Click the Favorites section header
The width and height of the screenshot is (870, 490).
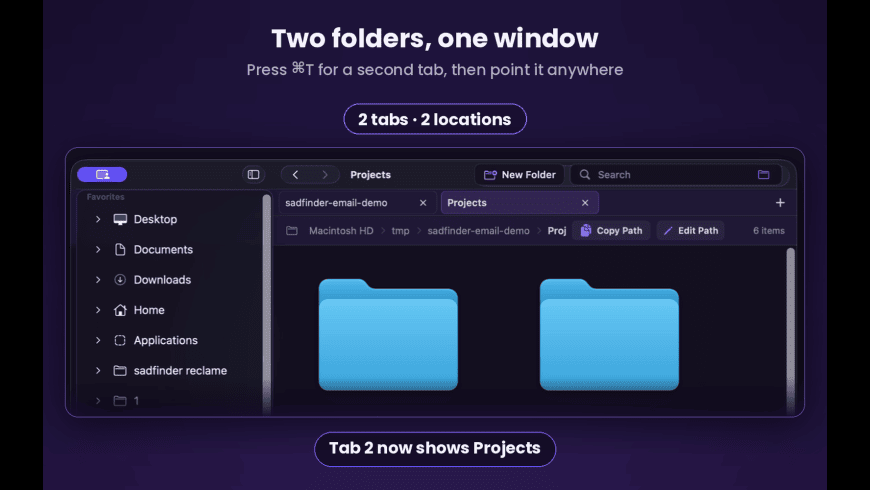point(105,197)
